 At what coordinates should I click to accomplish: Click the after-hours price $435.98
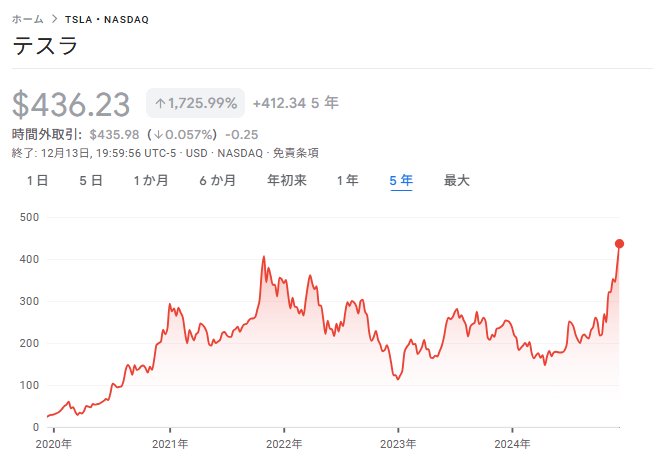coord(113,135)
